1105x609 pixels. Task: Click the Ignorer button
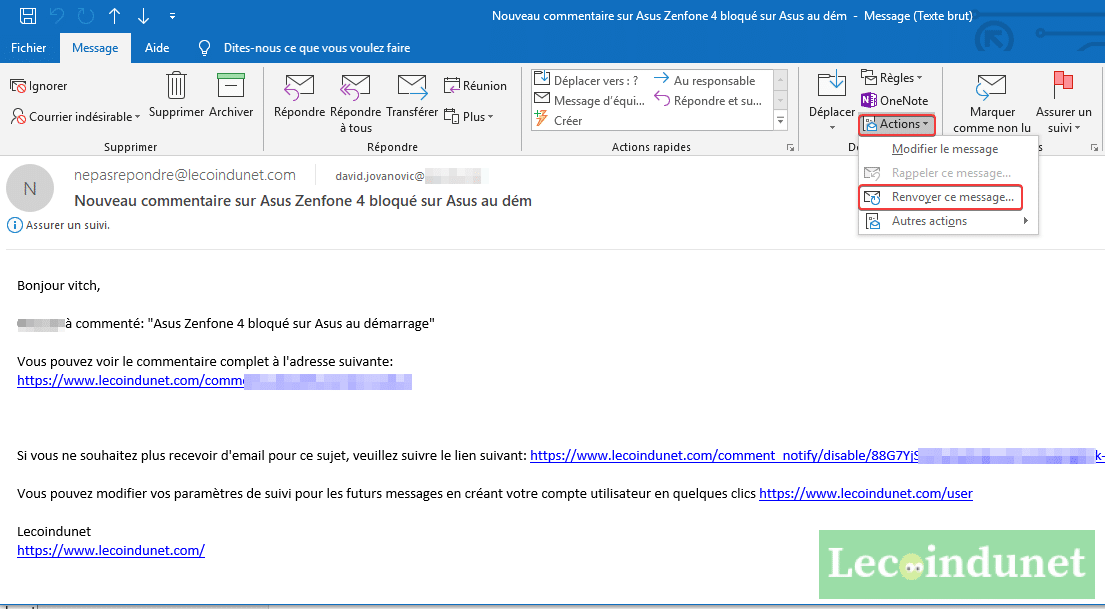click(39, 86)
